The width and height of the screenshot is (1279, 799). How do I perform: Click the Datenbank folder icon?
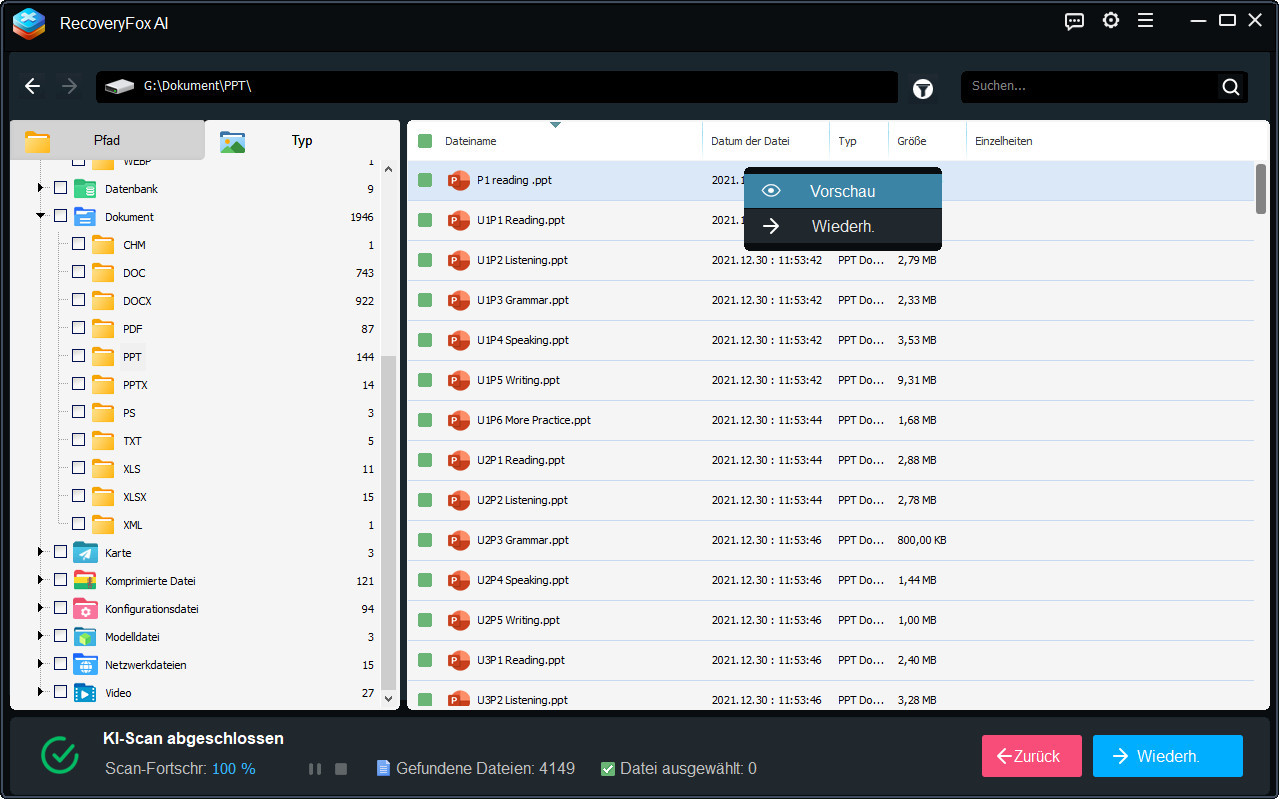click(x=85, y=189)
